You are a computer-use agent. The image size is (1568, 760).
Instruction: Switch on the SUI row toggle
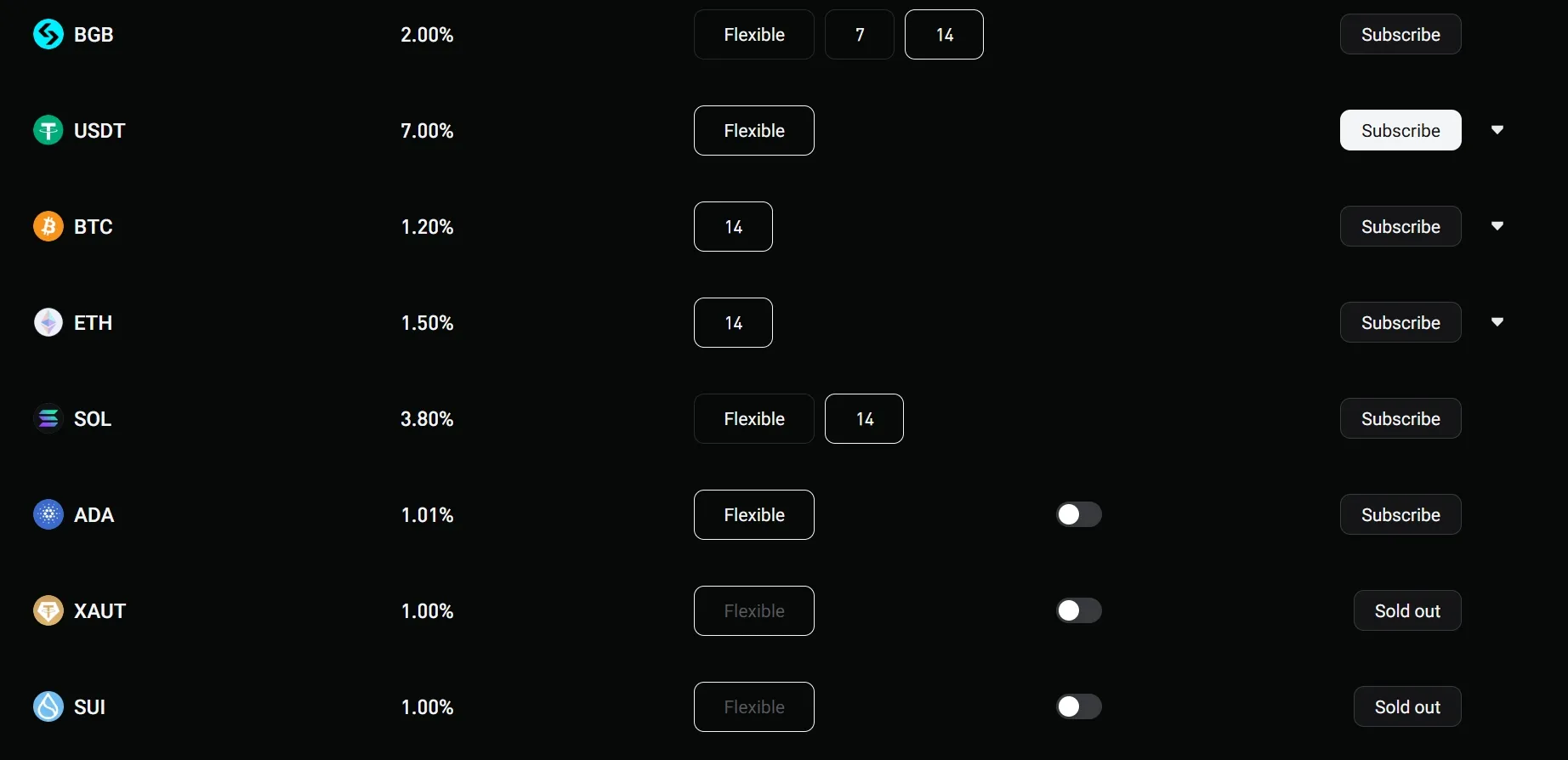pyautogui.click(x=1079, y=707)
